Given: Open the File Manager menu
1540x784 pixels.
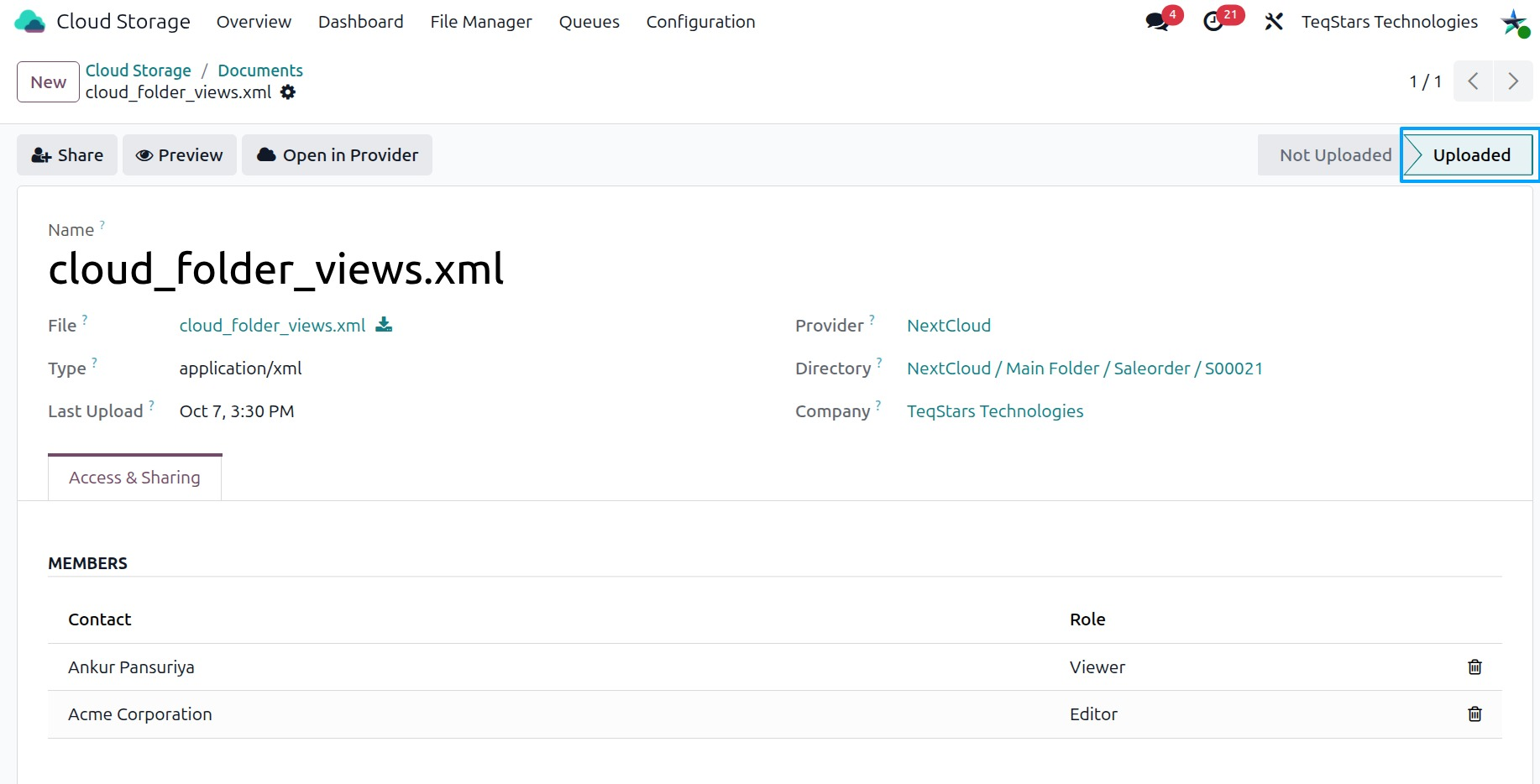Looking at the screenshot, I should click(x=481, y=22).
